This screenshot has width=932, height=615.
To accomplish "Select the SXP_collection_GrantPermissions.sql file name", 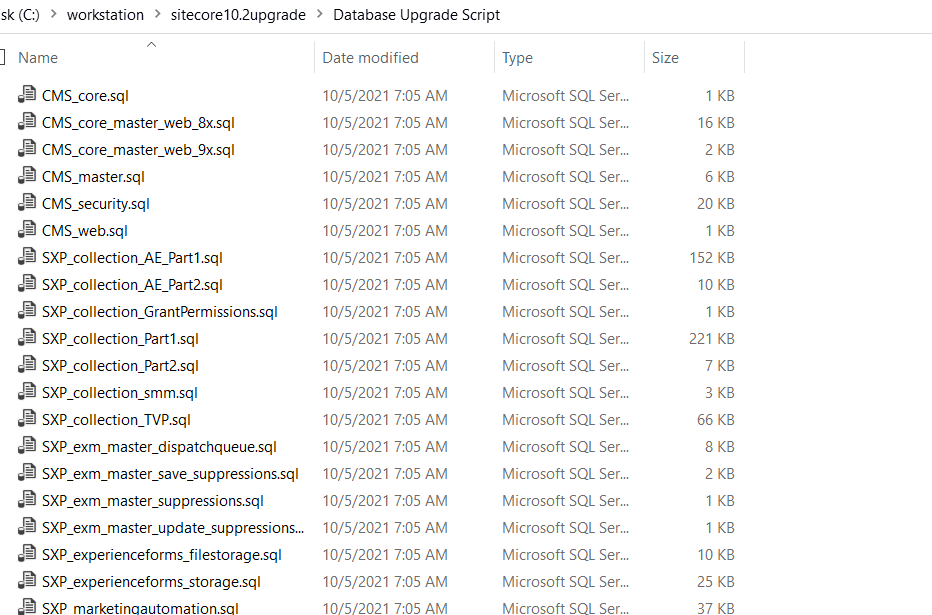I will tap(160, 312).
